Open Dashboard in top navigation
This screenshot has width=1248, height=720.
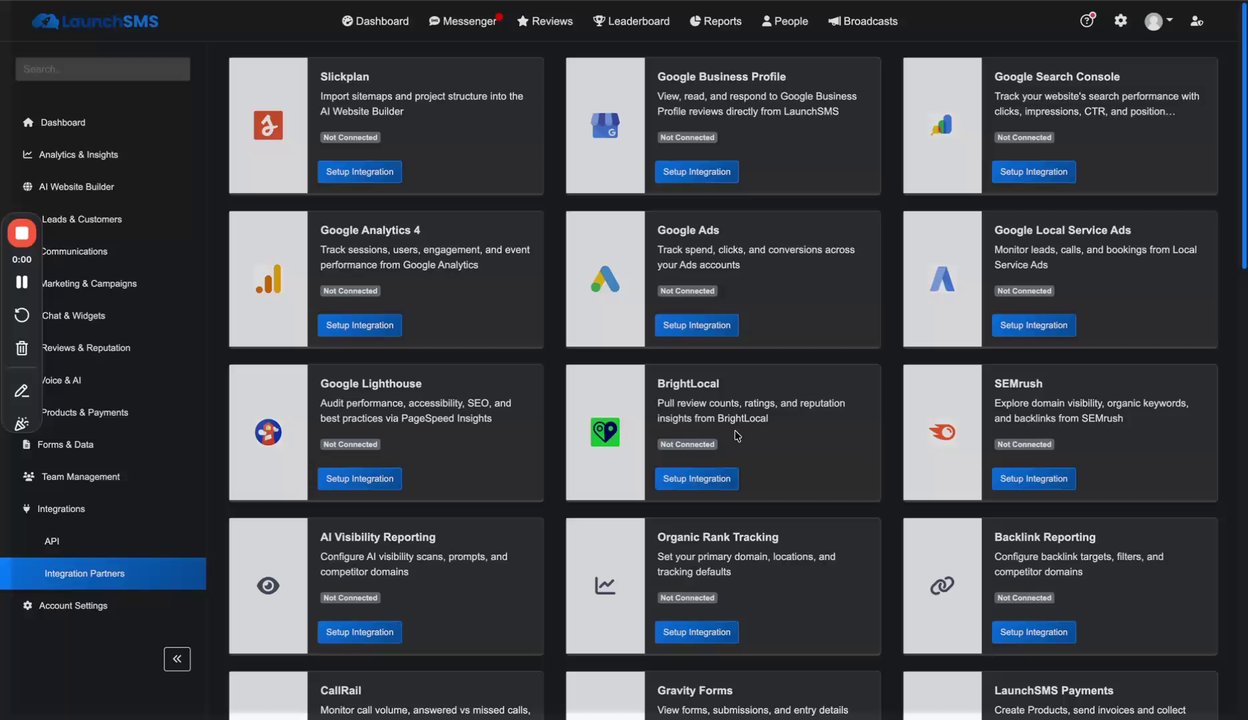coord(375,21)
